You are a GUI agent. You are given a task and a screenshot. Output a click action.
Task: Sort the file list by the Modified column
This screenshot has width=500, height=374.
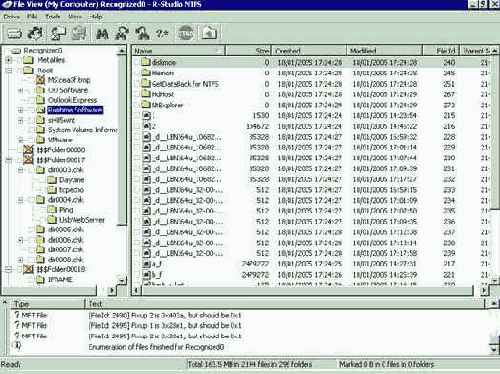pyautogui.click(x=384, y=51)
